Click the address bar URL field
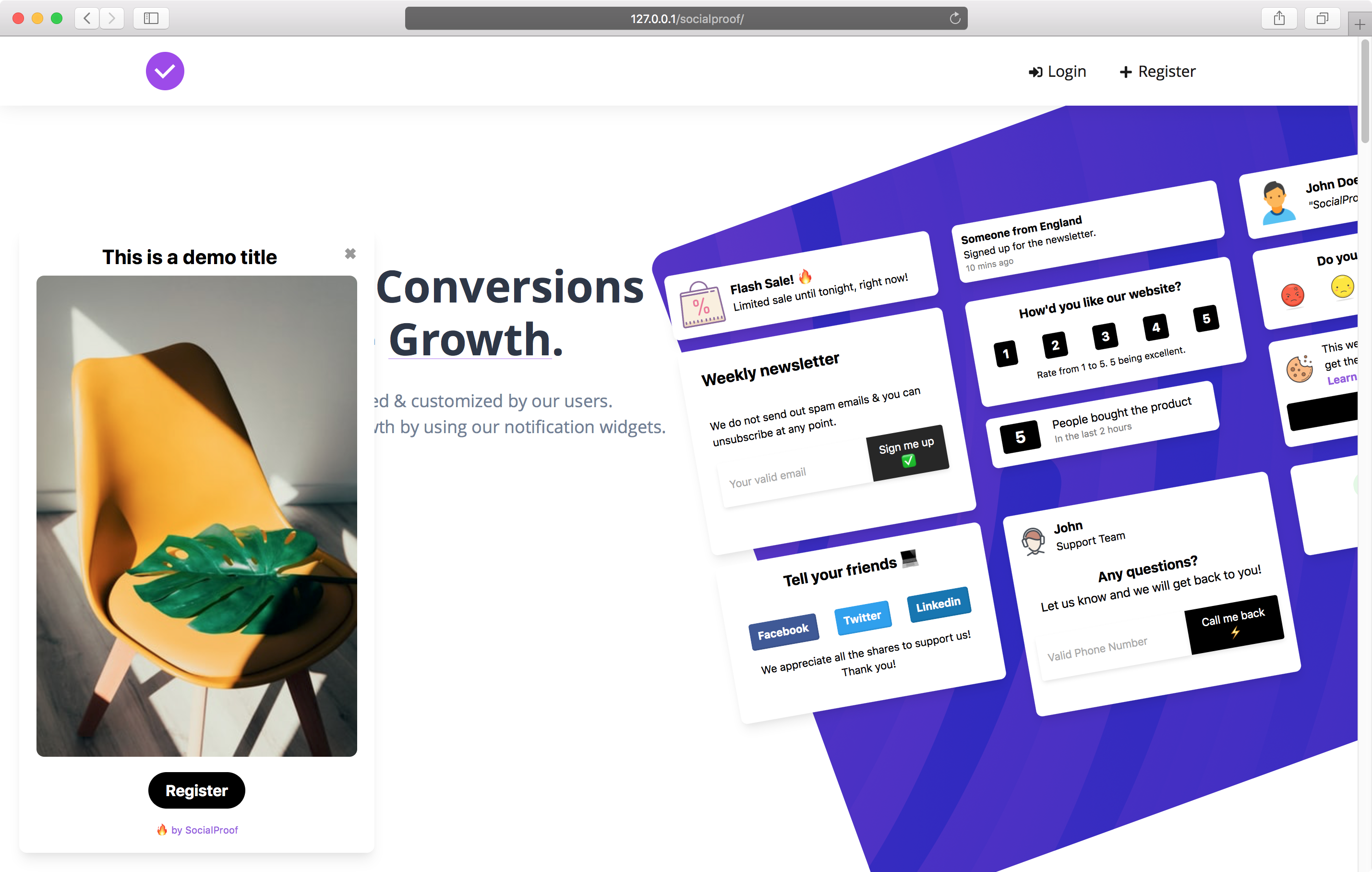This screenshot has width=1372, height=872. point(686,18)
